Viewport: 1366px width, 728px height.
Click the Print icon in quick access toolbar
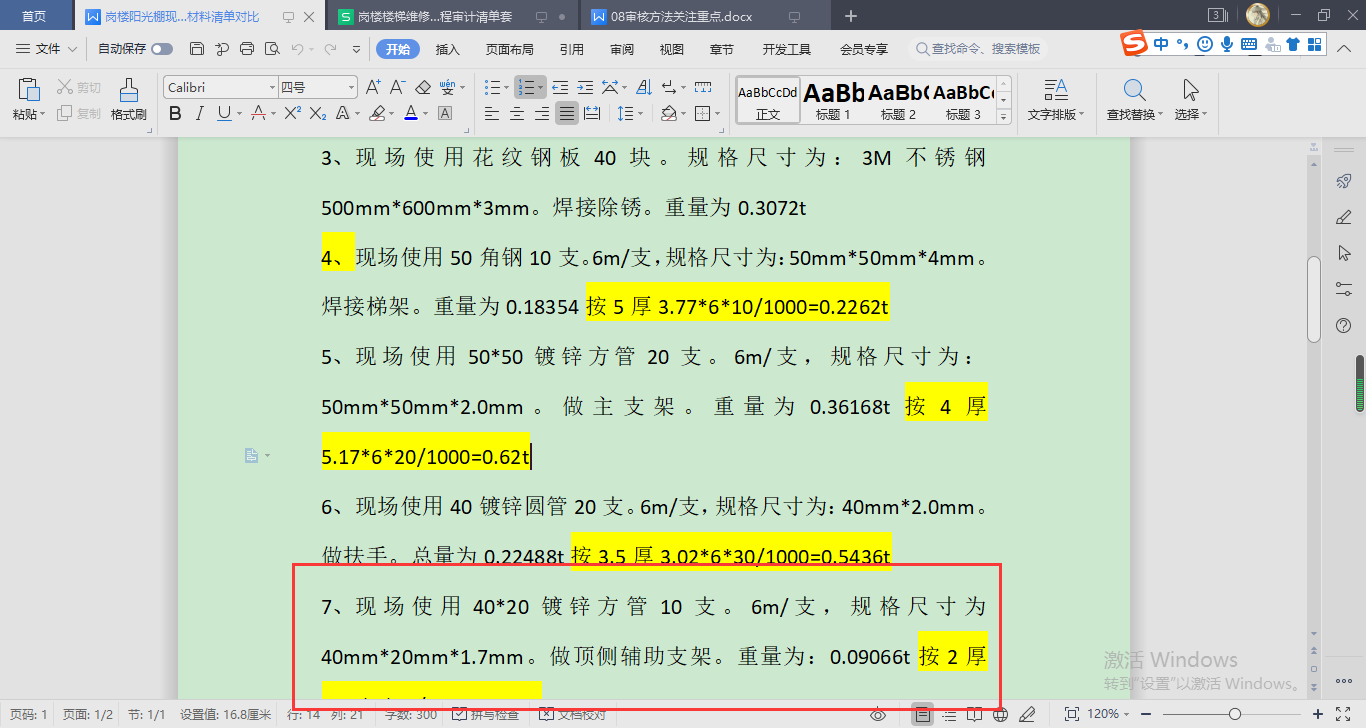(x=247, y=49)
